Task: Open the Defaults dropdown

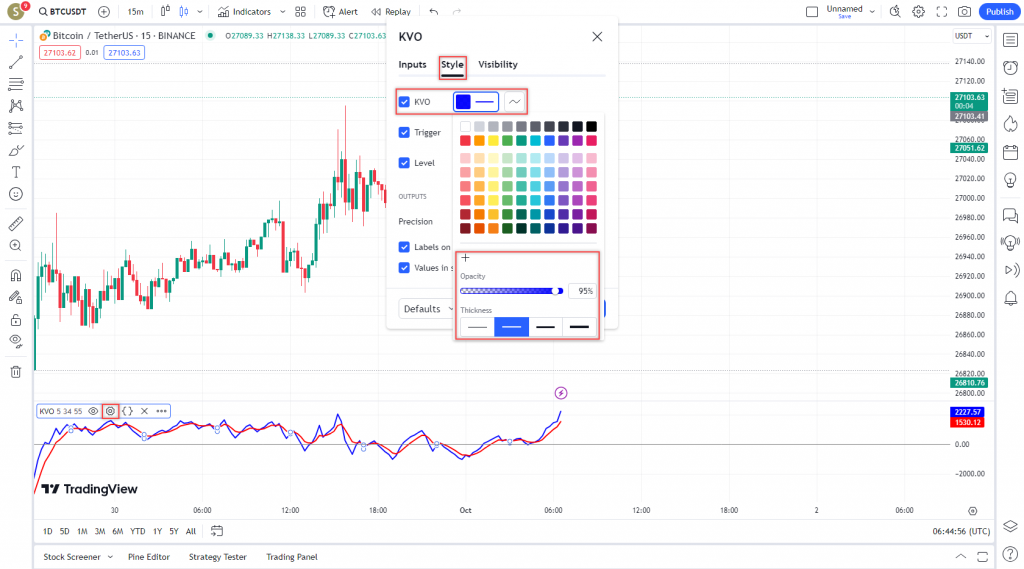Action: [x=428, y=309]
